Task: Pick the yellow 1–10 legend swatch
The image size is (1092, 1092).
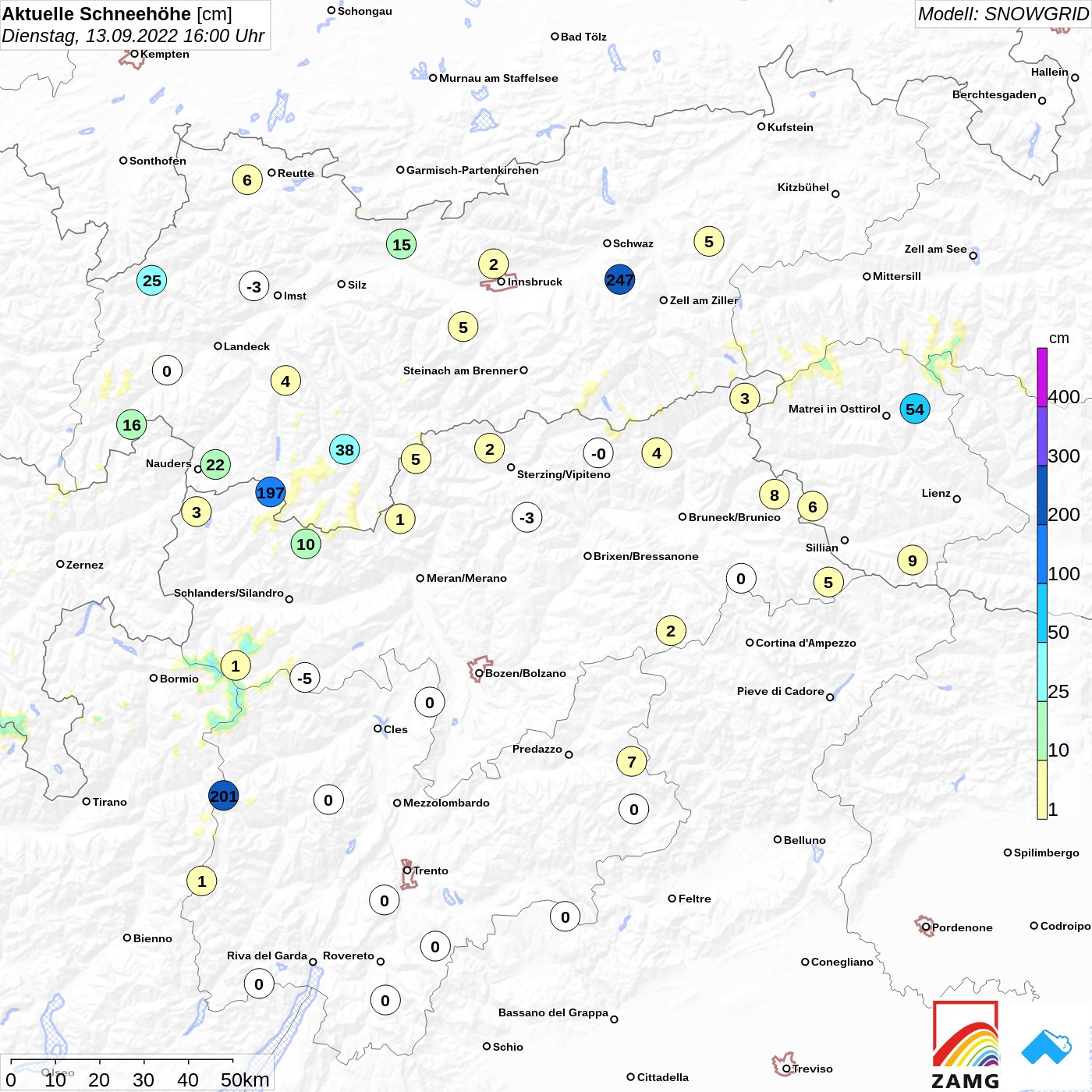Action: point(1042,790)
